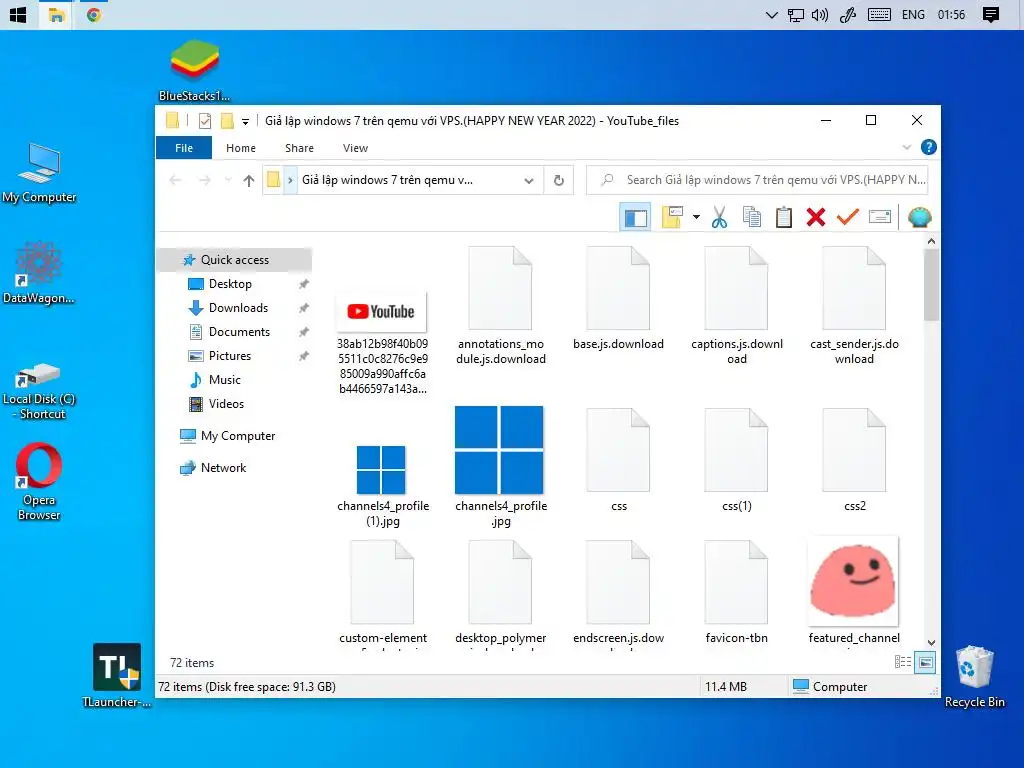
Task: Toggle the navigation pane toolbar button
Action: click(635, 217)
